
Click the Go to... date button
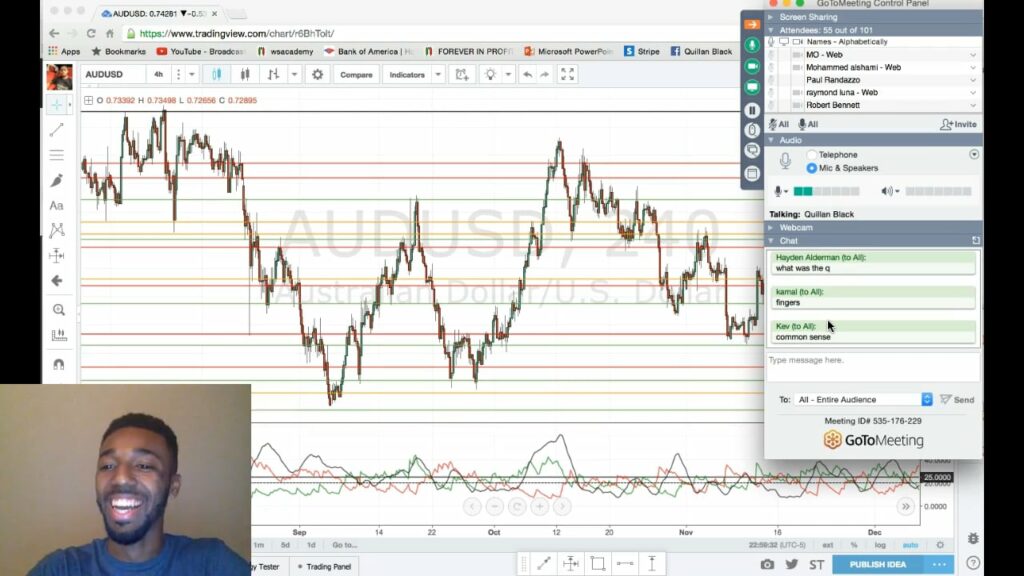click(345, 545)
